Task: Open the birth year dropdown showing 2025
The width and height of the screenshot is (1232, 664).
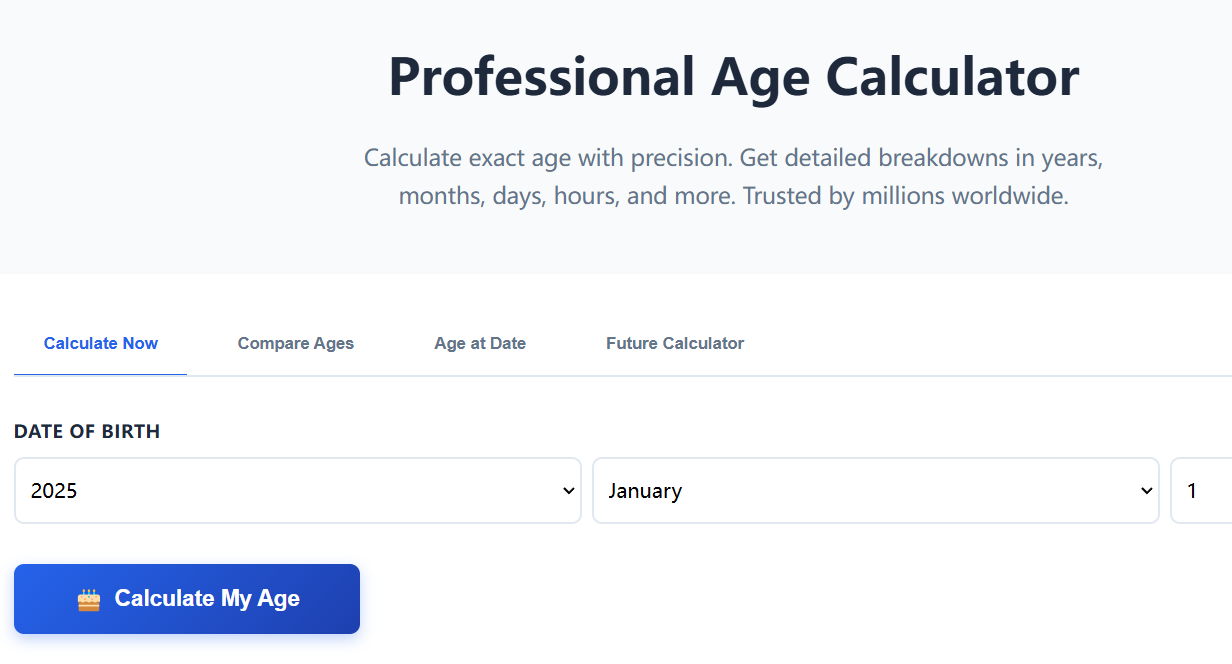Action: coord(297,490)
